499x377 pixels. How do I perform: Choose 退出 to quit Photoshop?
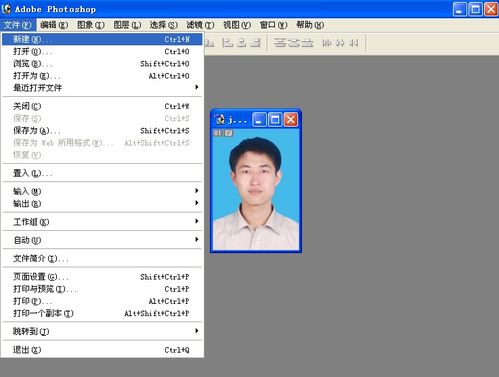pyautogui.click(x=102, y=350)
